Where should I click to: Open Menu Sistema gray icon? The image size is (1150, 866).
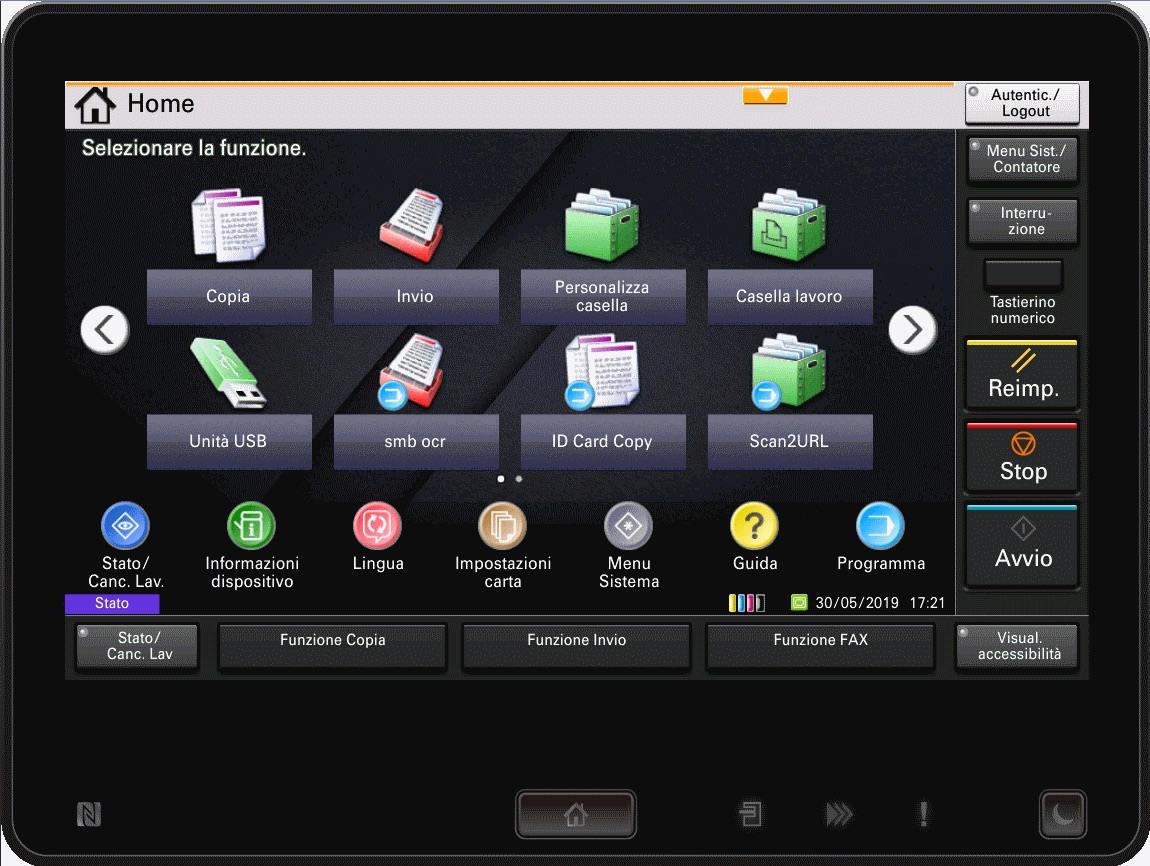[x=629, y=526]
